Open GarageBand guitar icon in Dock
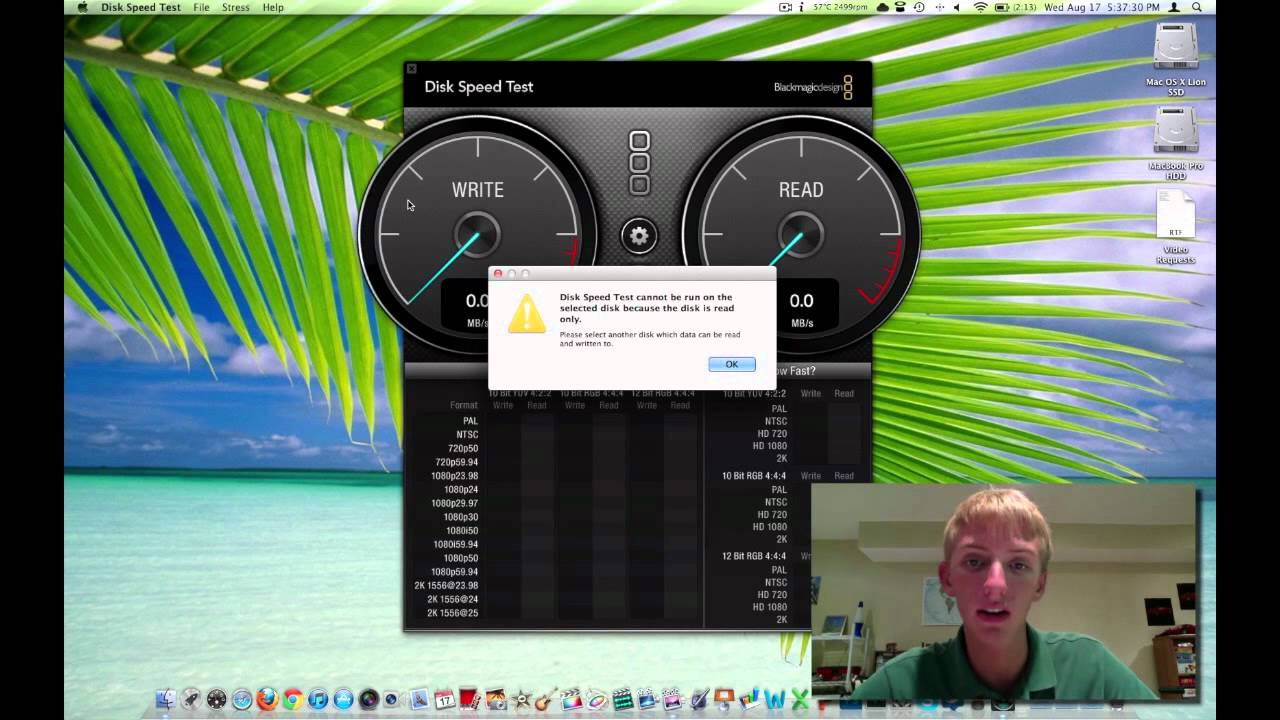The image size is (1280, 720). [x=546, y=699]
